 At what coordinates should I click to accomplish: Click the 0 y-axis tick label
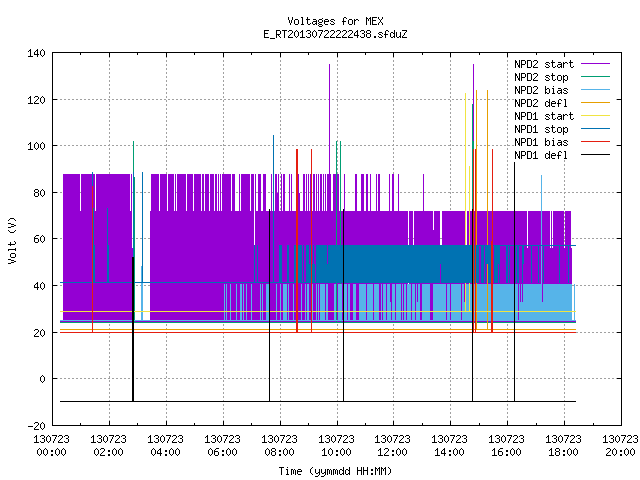click(42, 379)
